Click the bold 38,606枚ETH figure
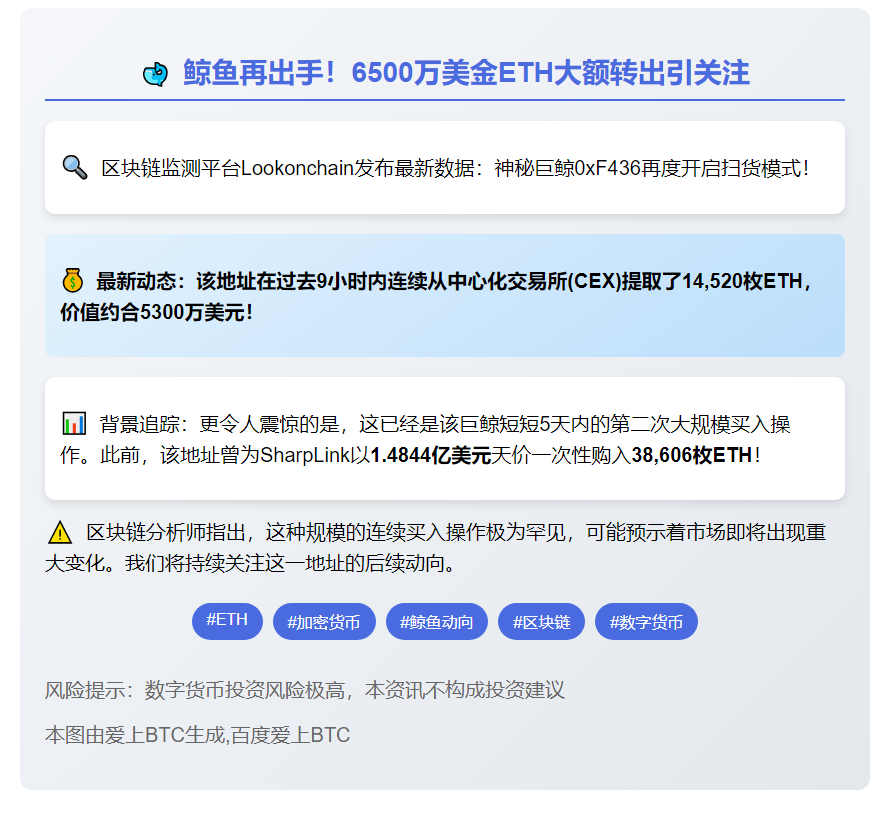 (691, 455)
